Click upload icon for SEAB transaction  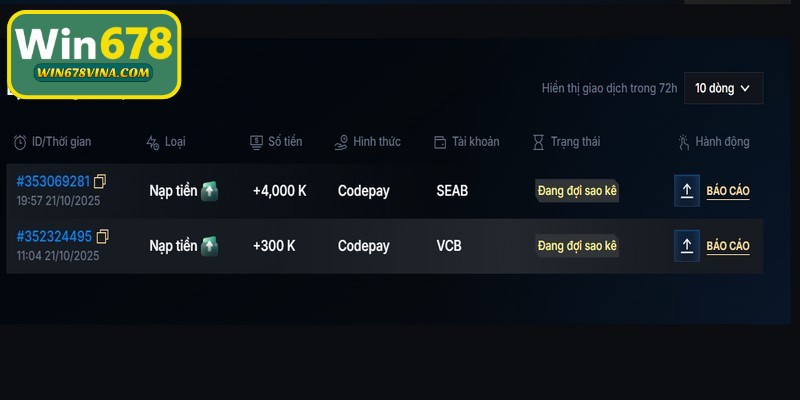687,191
